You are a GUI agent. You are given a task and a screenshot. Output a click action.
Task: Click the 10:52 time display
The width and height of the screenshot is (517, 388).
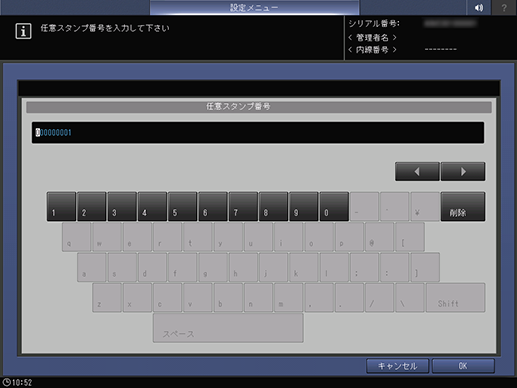pyautogui.click(x=22, y=383)
